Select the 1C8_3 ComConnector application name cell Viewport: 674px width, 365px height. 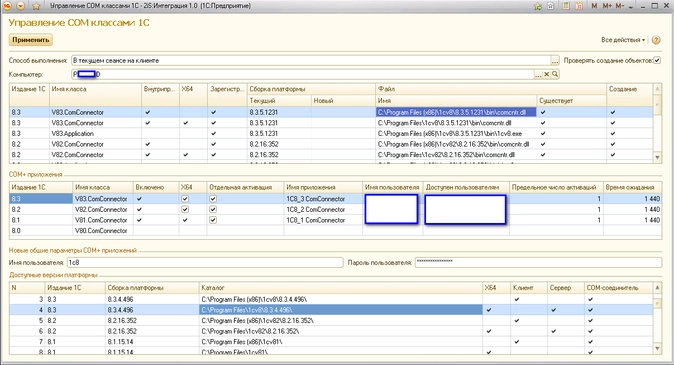[x=323, y=199]
